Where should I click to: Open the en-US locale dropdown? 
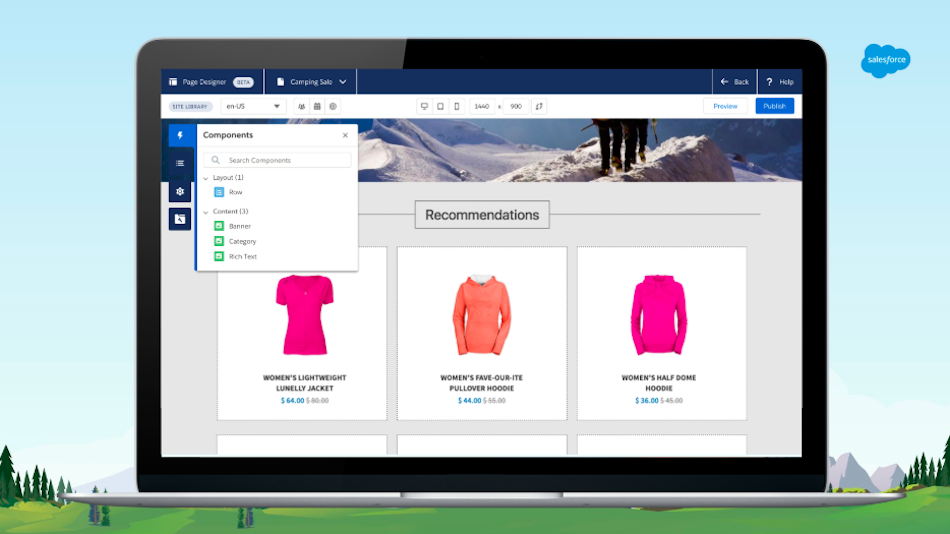[x=253, y=106]
